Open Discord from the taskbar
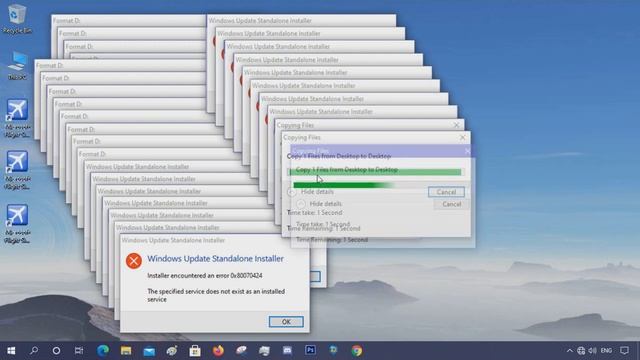Viewport: 640px width, 360px height. pyautogui.click(x=287, y=351)
